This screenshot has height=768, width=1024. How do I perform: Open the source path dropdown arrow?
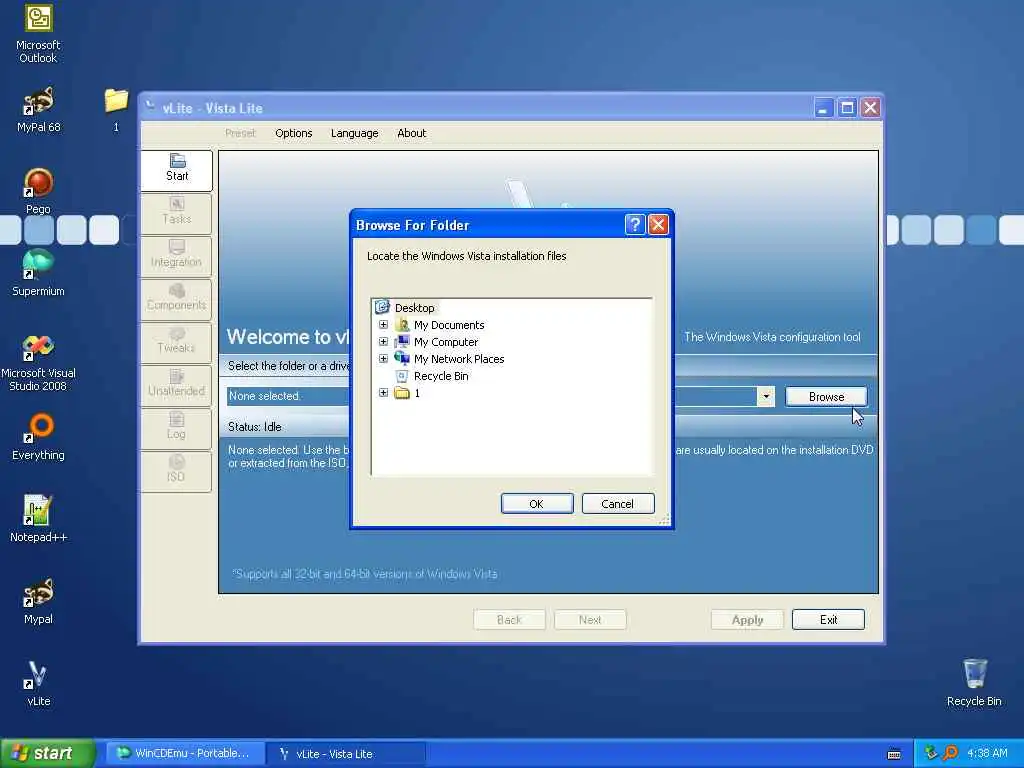click(765, 396)
